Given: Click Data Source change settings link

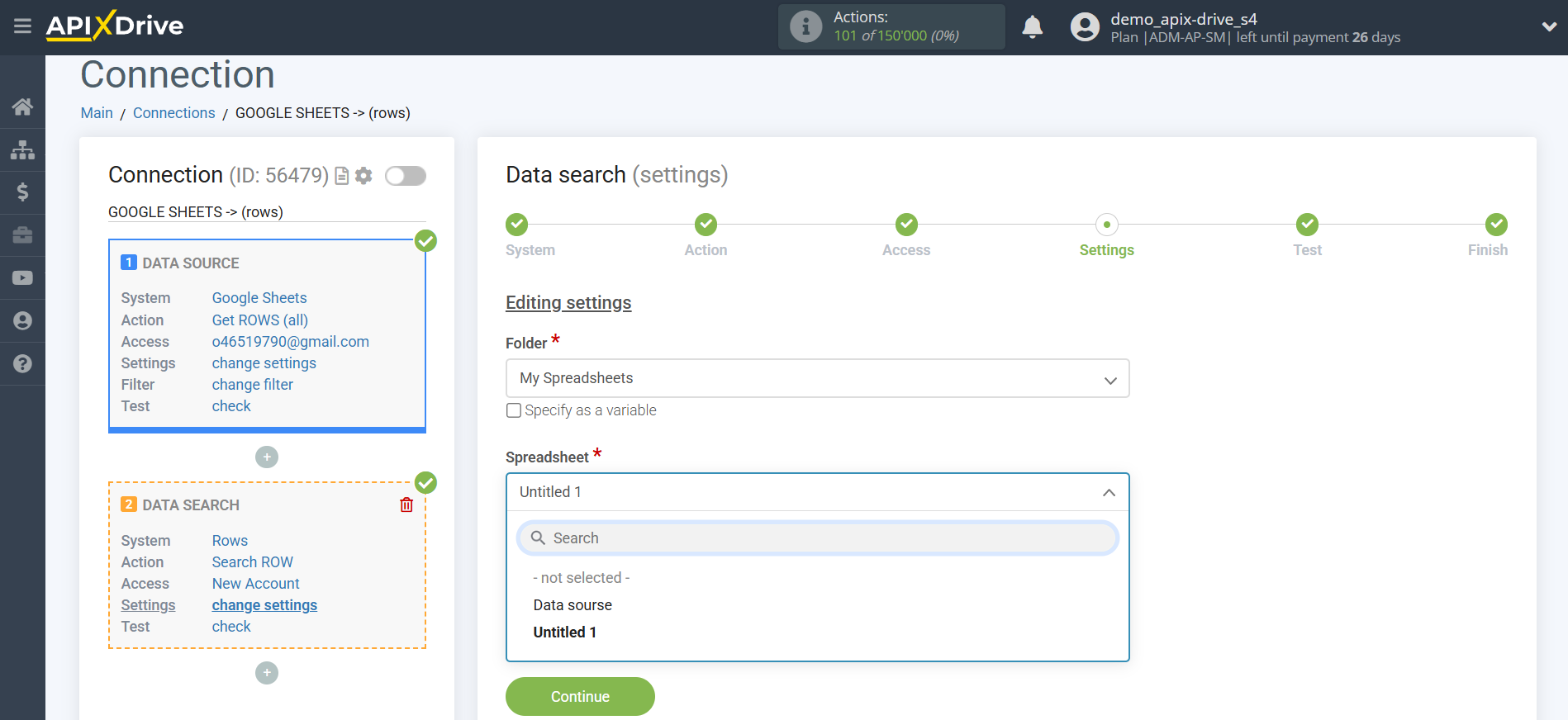Looking at the screenshot, I should [264, 363].
